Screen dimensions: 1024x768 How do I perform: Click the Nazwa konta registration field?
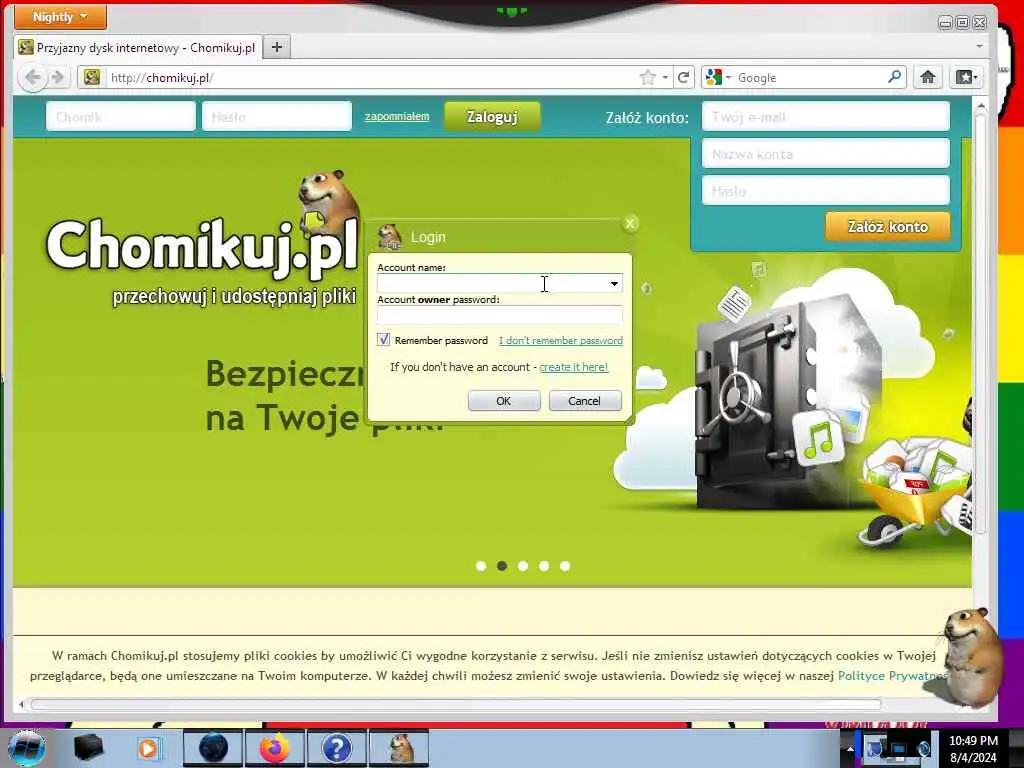pyautogui.click(x=825, y=154)
